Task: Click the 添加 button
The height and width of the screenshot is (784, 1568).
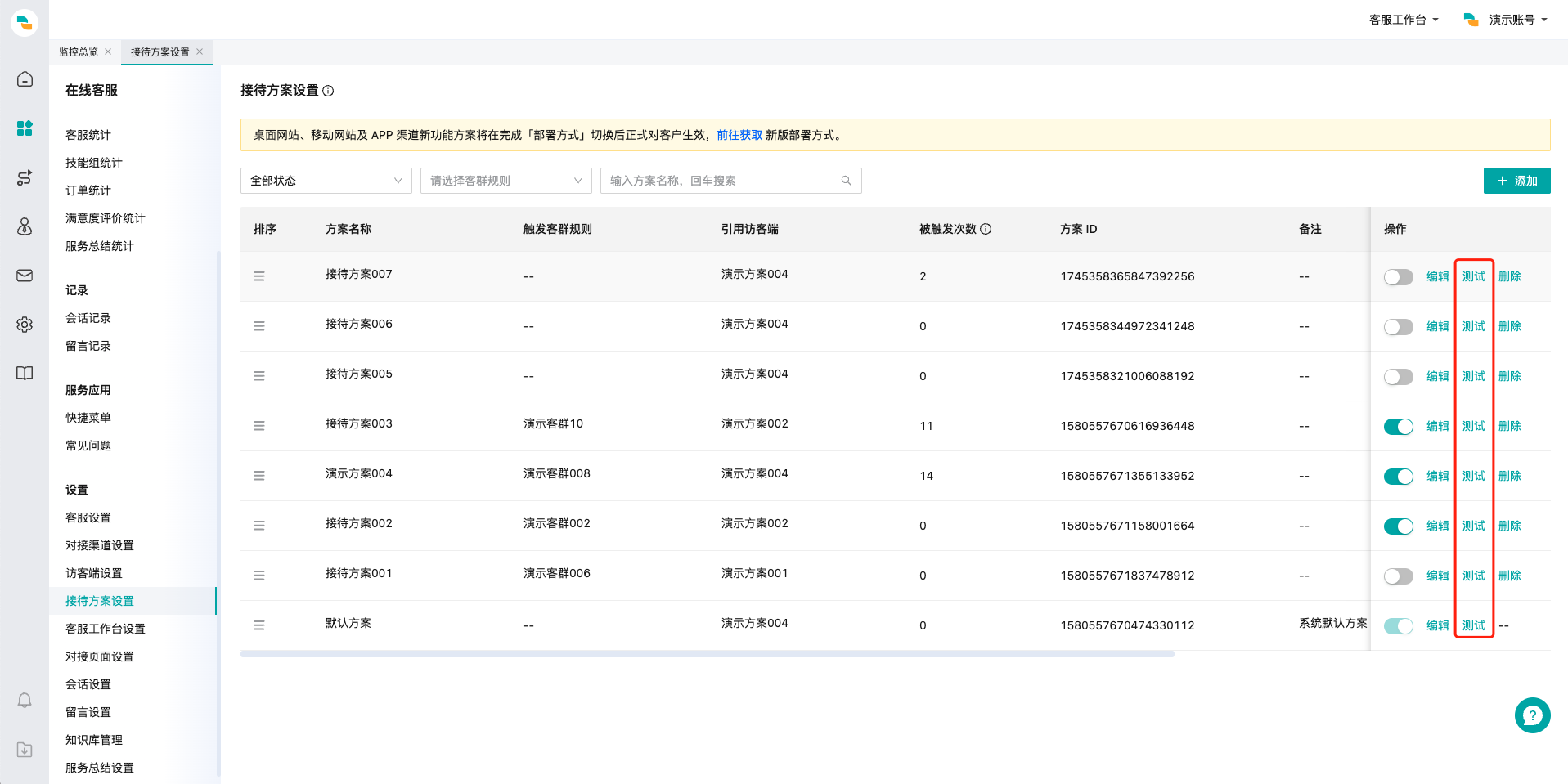Action: (x=1516, y=181)
